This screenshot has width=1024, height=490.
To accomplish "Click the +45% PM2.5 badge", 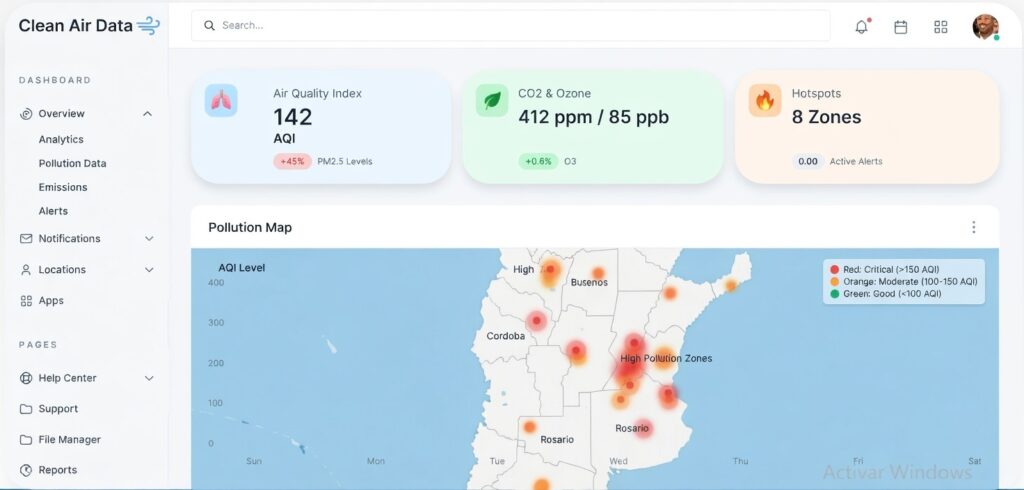I will coord(292,161).
